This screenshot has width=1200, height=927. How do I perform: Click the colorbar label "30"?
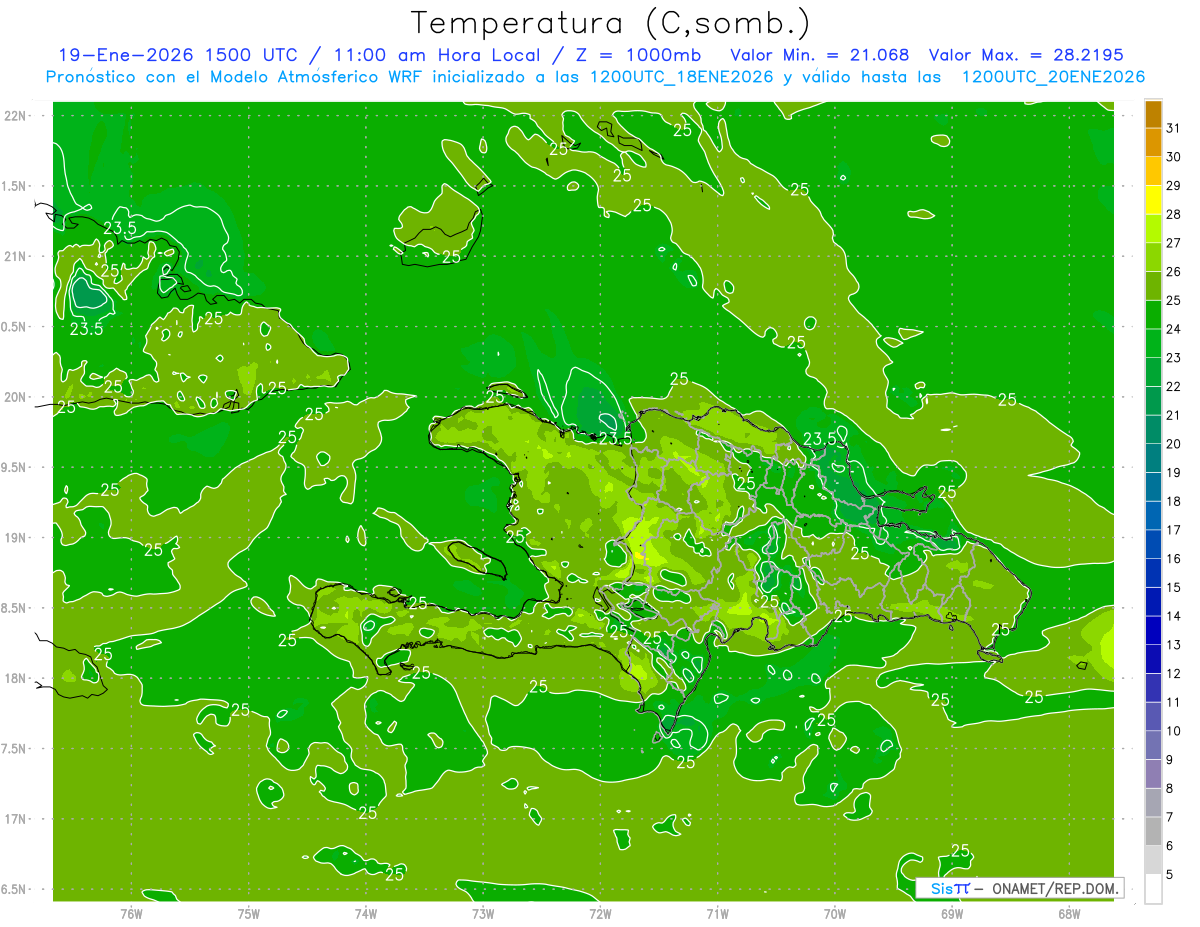1174,157
